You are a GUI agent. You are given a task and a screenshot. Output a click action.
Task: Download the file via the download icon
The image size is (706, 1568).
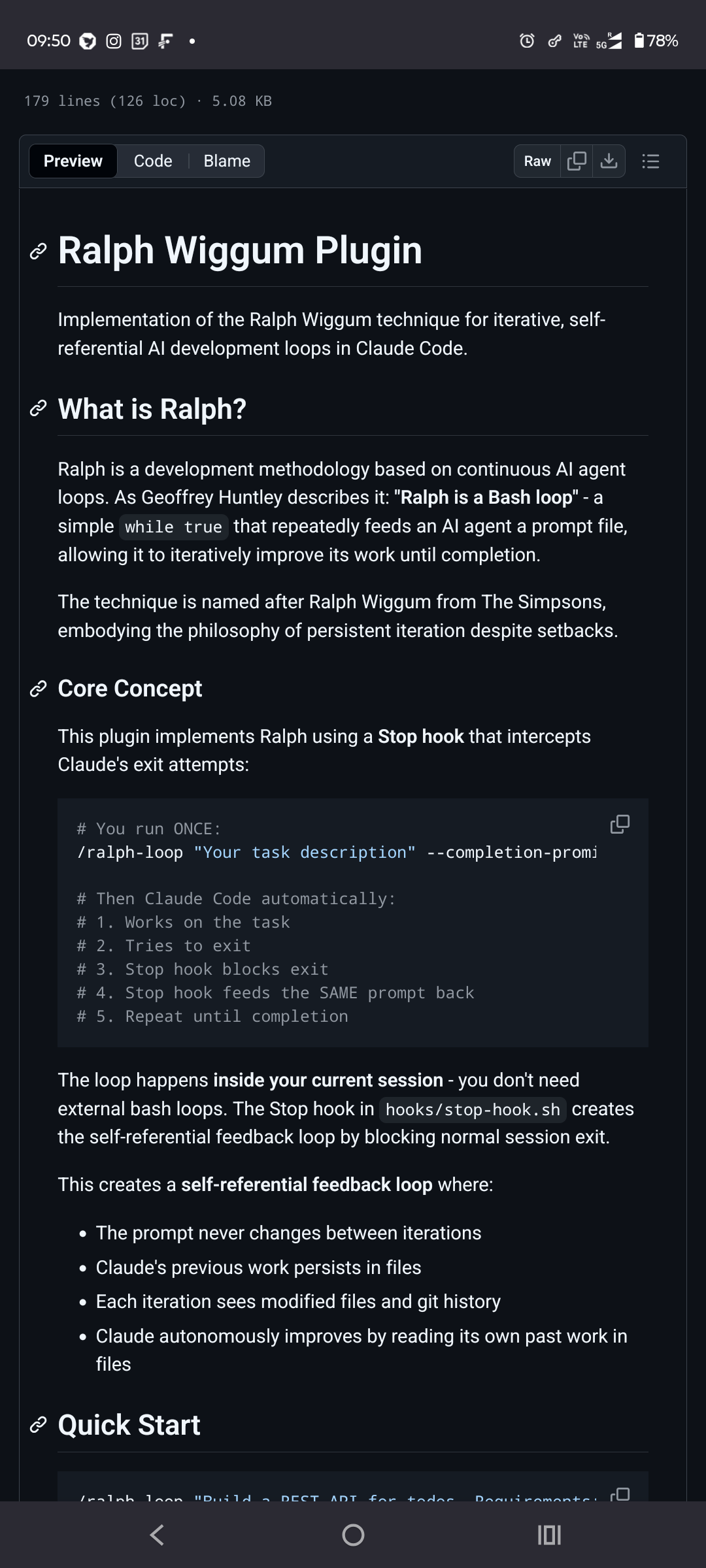[x=608, y=161]
